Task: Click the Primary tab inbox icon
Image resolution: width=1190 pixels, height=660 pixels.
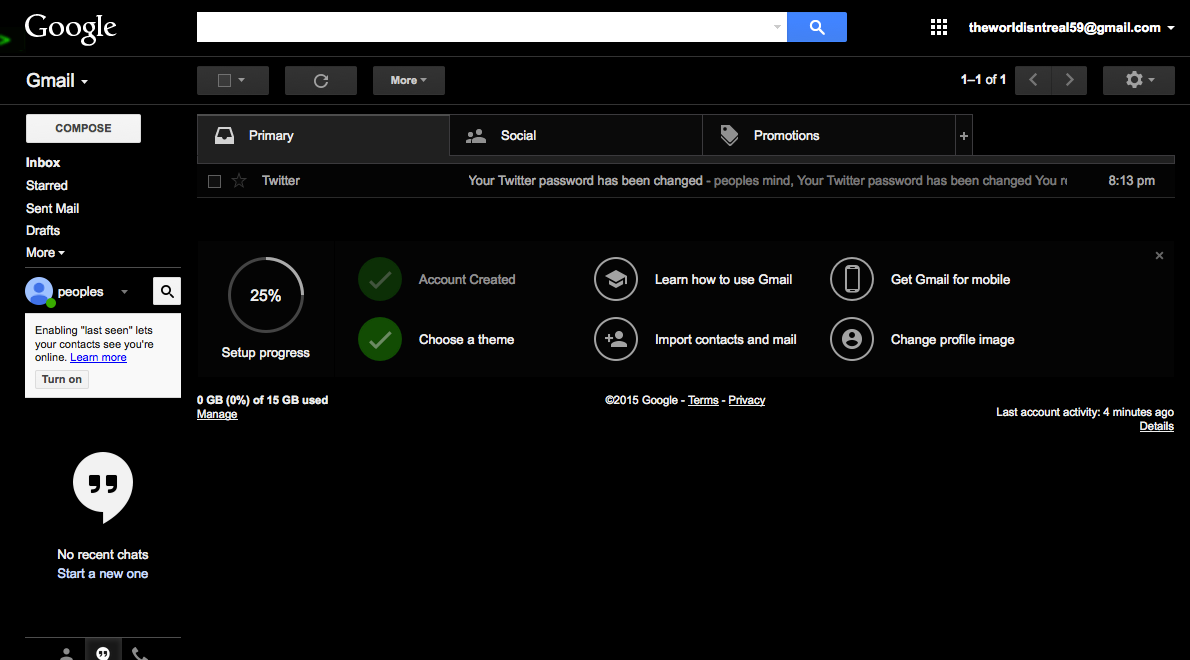Action: tap(225, 135)
